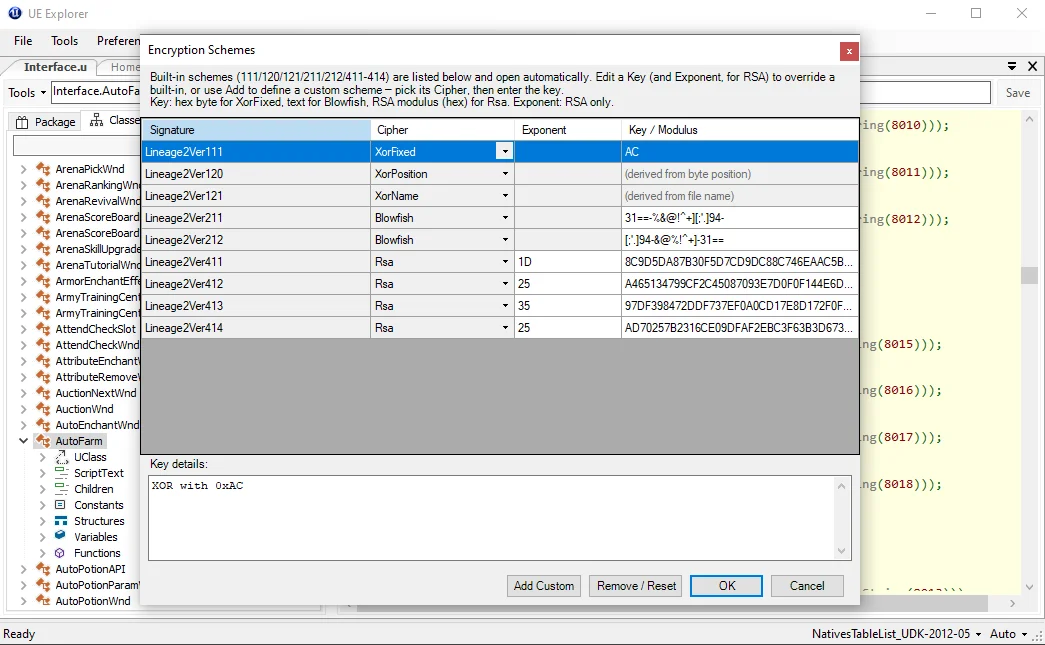Click Add Custom button
Screen dimensions: 1045x645
tap(544, 586)
